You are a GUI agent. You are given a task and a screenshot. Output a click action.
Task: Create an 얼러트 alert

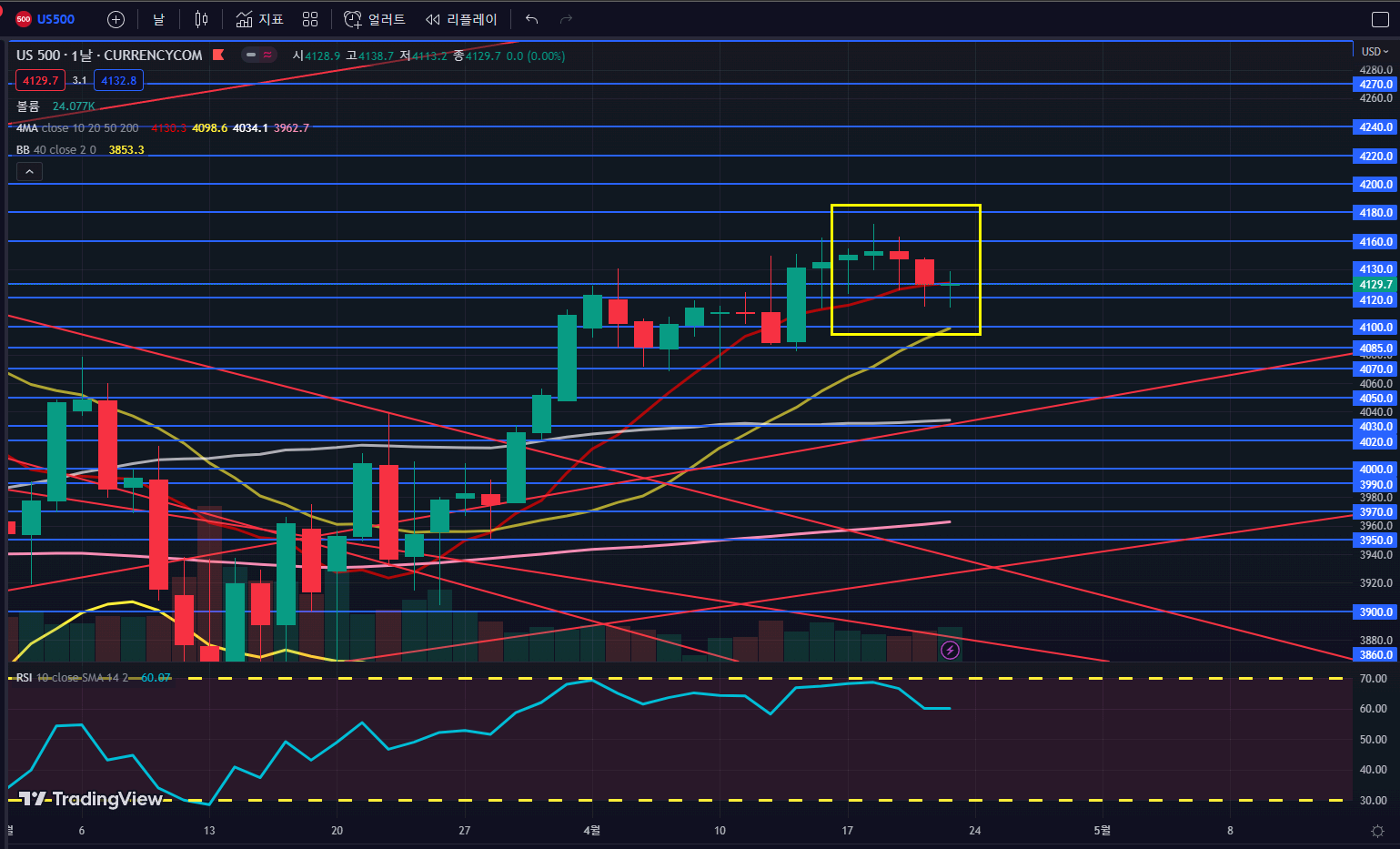point(375,19)
